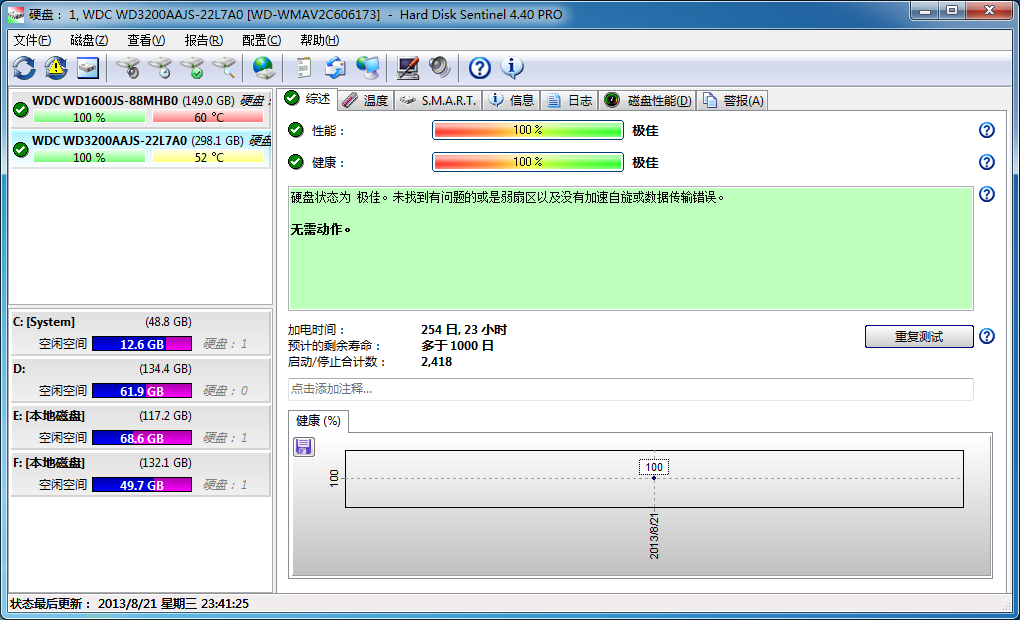Click the speaker sound toolbar icon

pos(440,68)
